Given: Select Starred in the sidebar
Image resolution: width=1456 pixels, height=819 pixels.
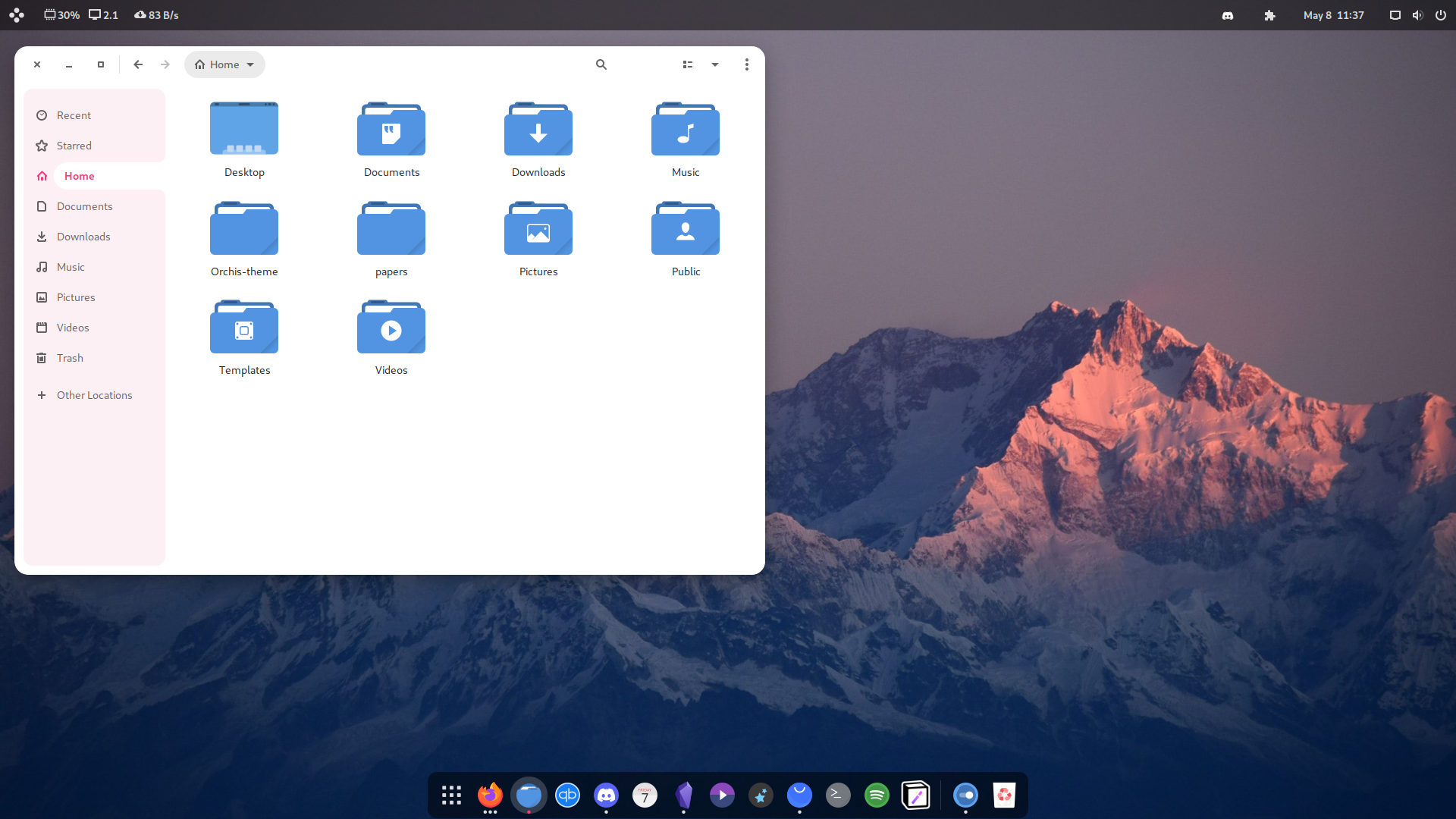Looking at the screenshot, I should click(74, 145).
